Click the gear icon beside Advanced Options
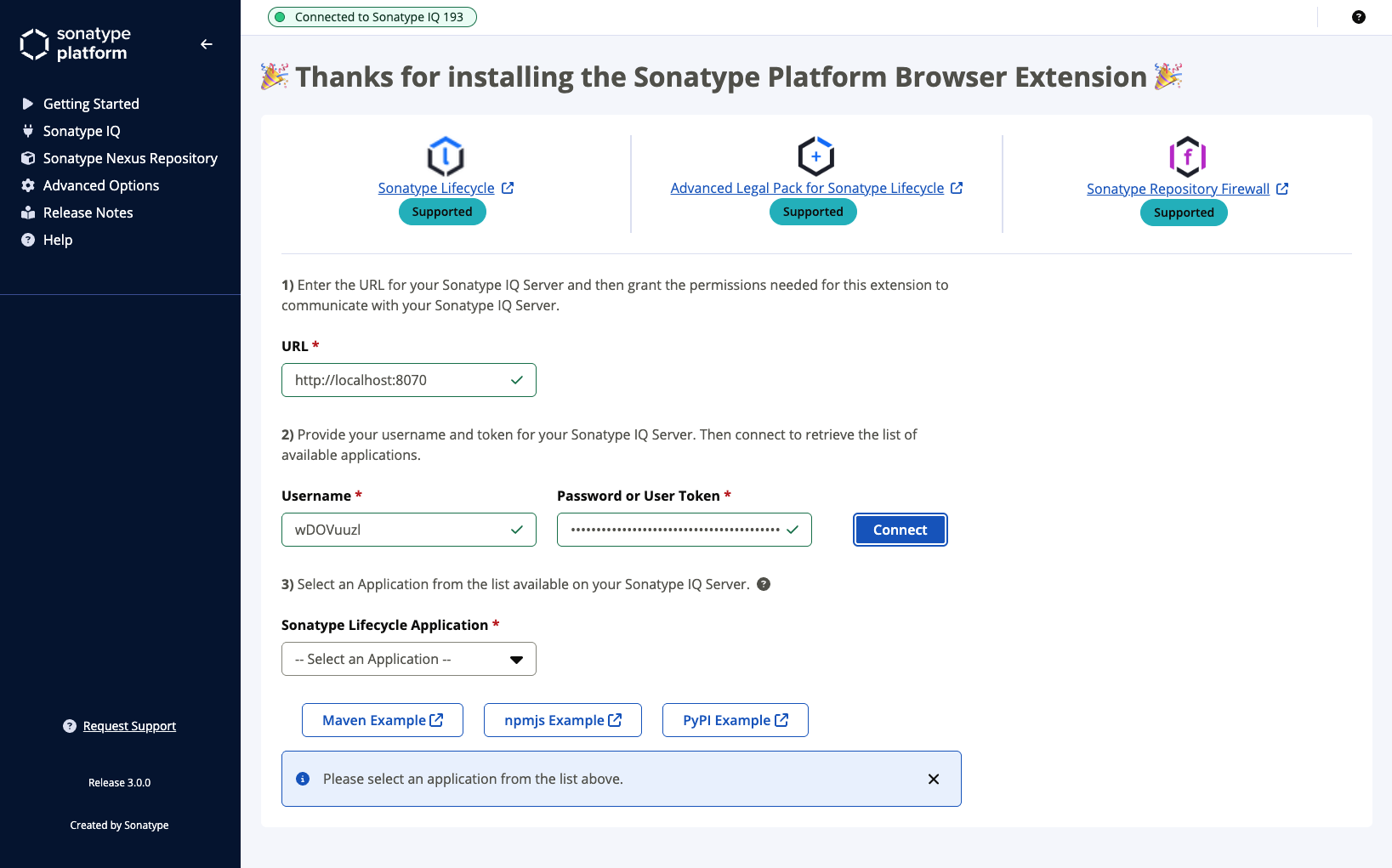 (x=28, y=185)
